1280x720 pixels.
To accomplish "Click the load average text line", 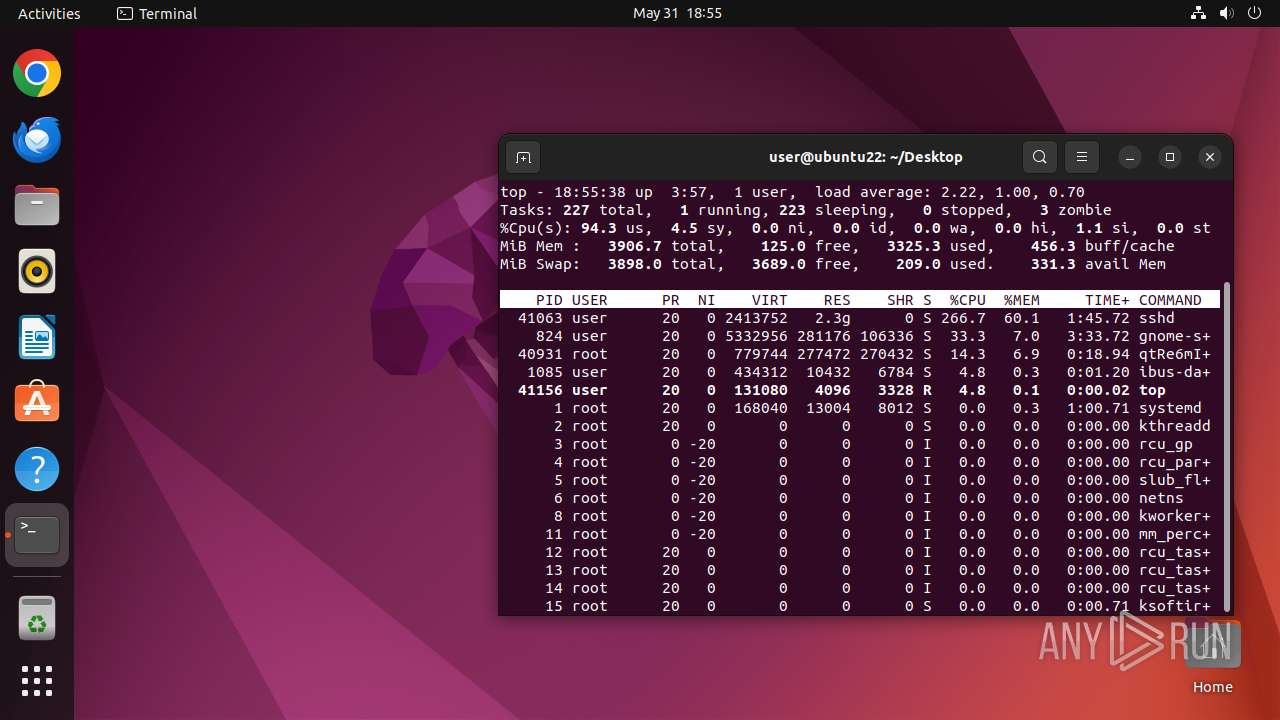I will tap(792, 192).
